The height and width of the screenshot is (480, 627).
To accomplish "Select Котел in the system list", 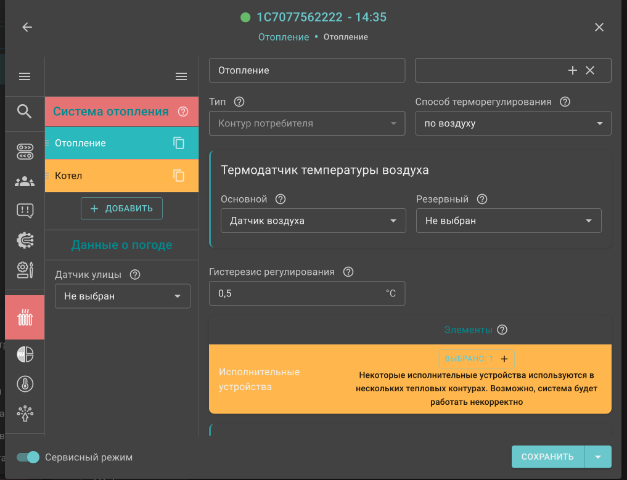I will tap(105, 176).
